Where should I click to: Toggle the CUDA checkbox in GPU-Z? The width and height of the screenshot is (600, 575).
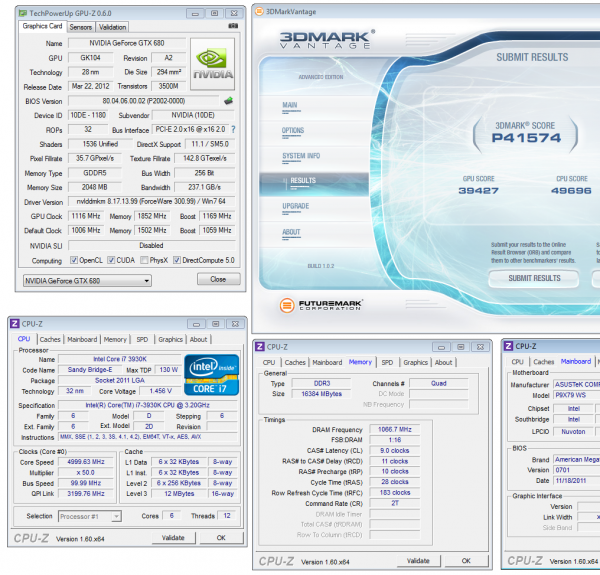(111, 260)
